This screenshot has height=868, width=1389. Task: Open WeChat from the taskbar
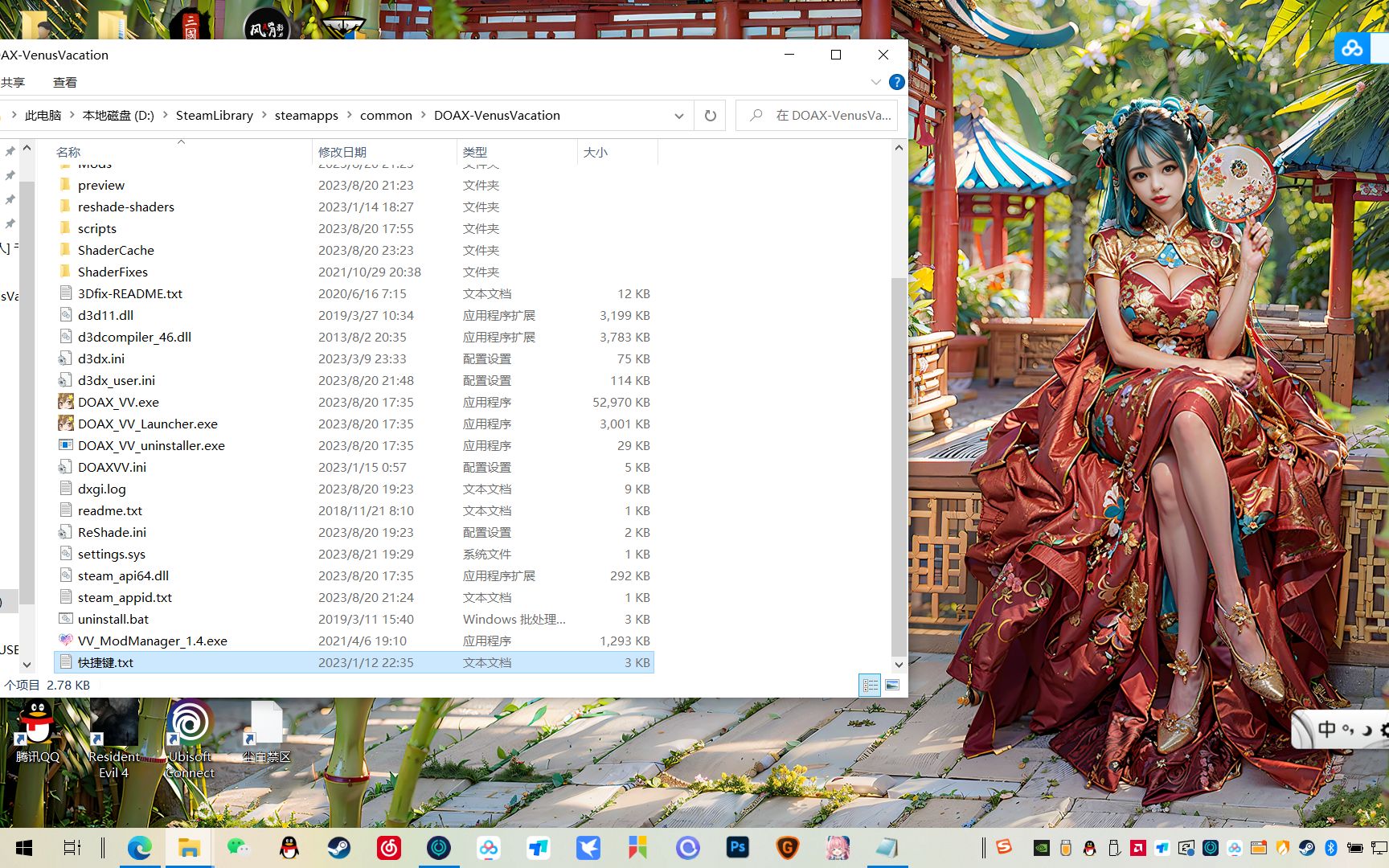coord(239,847)
